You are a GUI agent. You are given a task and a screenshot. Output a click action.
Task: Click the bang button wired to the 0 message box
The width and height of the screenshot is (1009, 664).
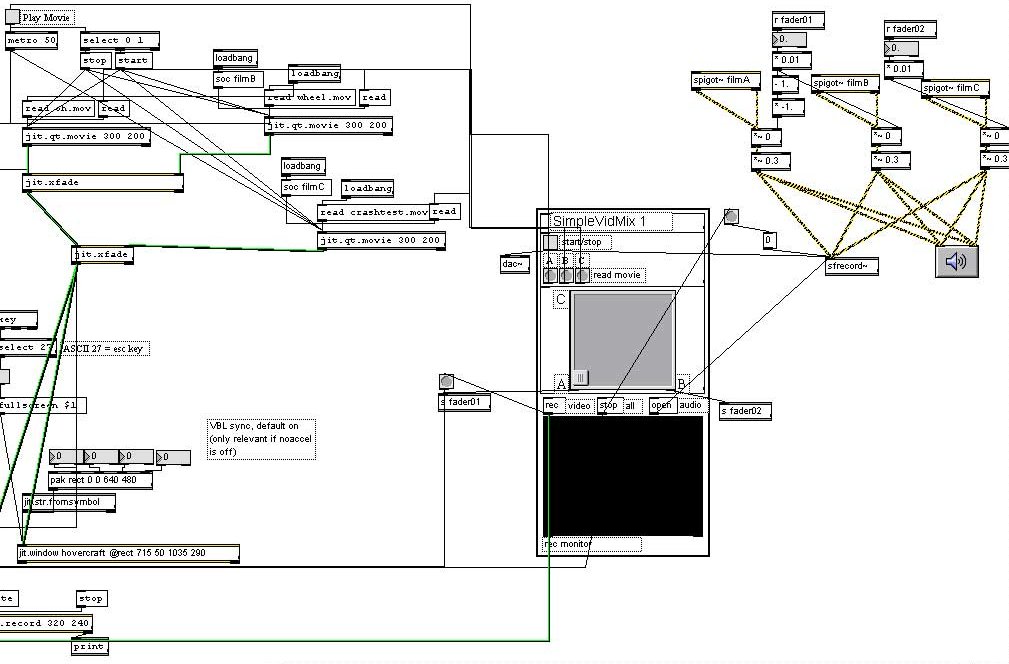click(x=731, y=216)
